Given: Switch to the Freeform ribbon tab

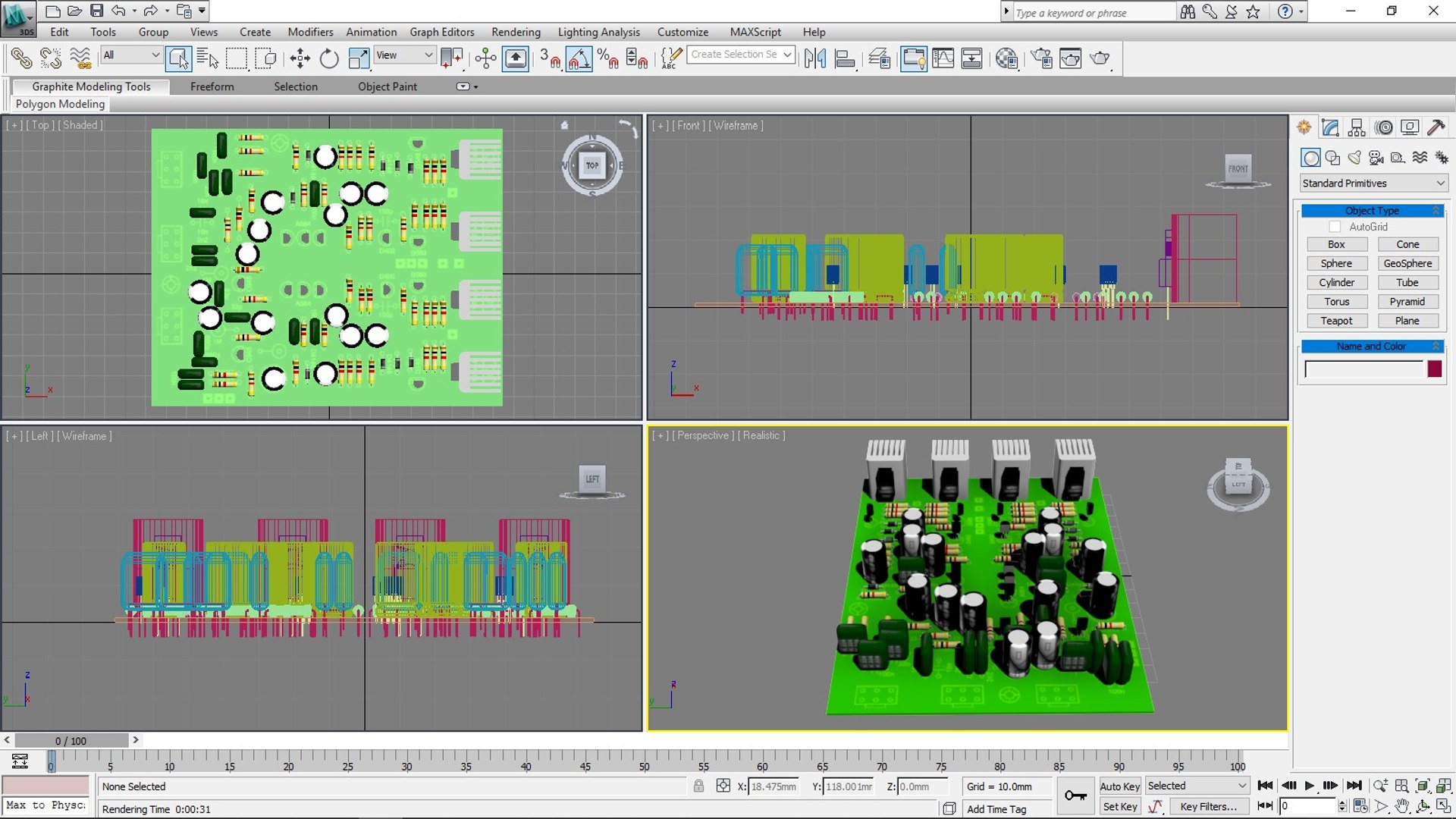Looking at the screenshot, I should tap(212, 86).
